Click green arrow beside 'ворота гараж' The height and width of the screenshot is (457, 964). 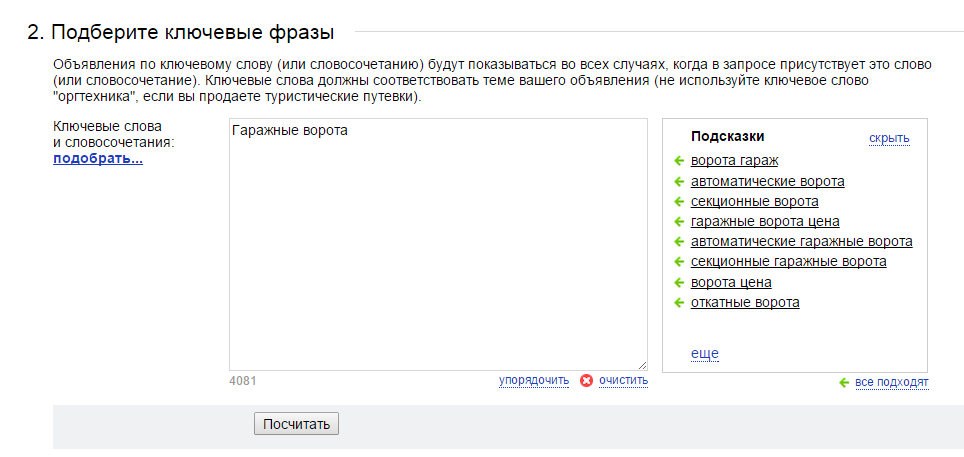679,161
